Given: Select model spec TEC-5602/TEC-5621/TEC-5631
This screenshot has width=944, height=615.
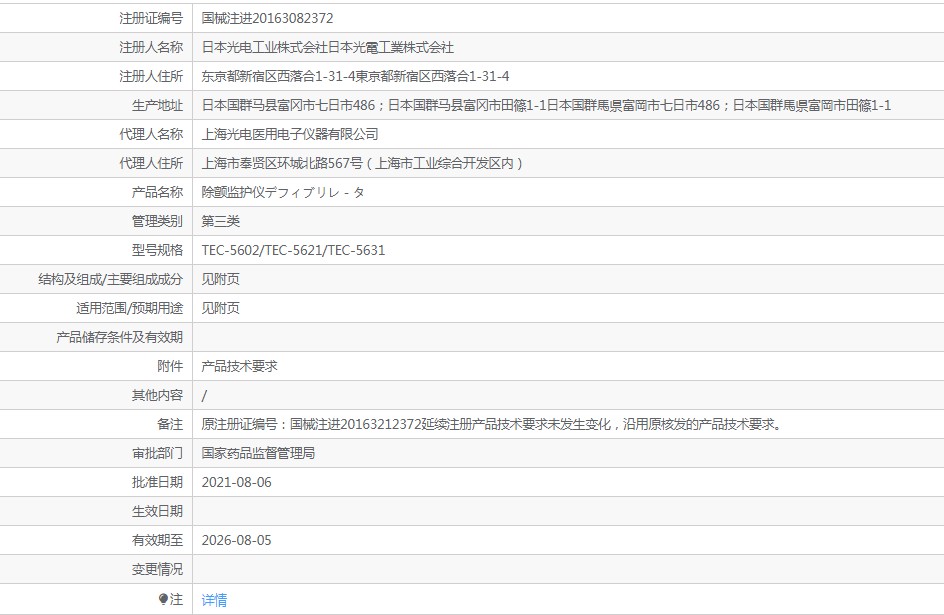Looking at the screenshot, I should click(293, 250).
